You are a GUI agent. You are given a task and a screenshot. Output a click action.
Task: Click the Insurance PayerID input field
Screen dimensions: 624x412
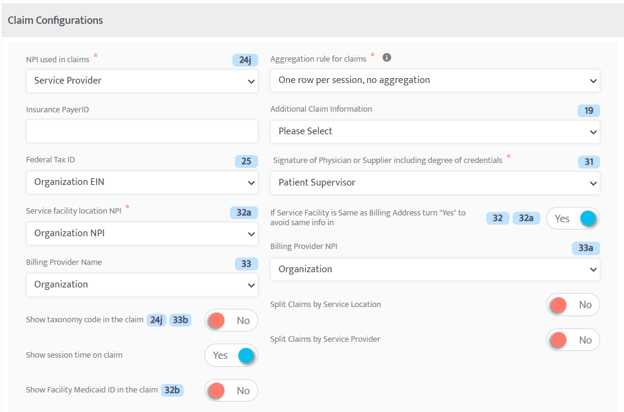142,131
